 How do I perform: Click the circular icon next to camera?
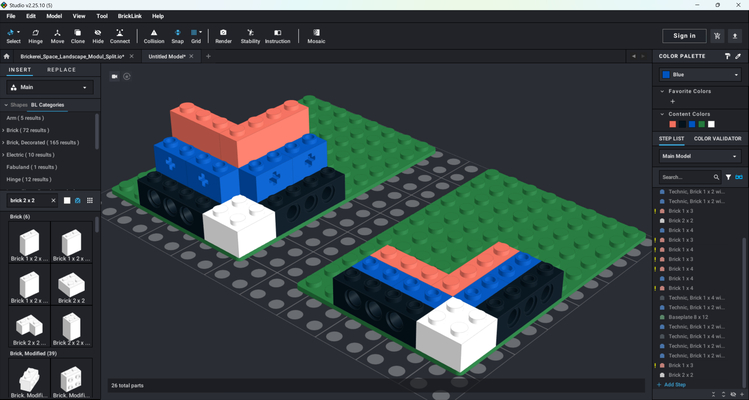(x=127, y=76)
